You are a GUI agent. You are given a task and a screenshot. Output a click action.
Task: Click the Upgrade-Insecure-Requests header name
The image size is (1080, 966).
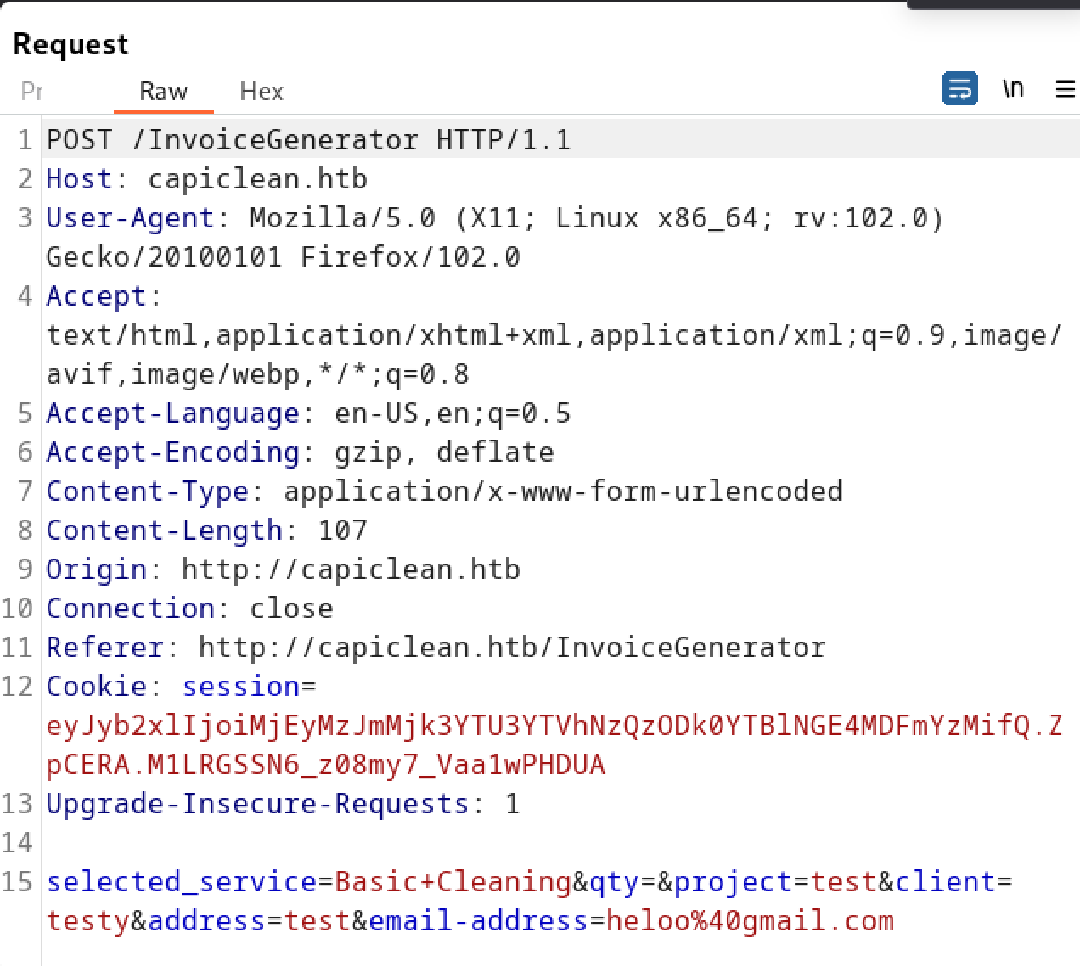point(256,804)
